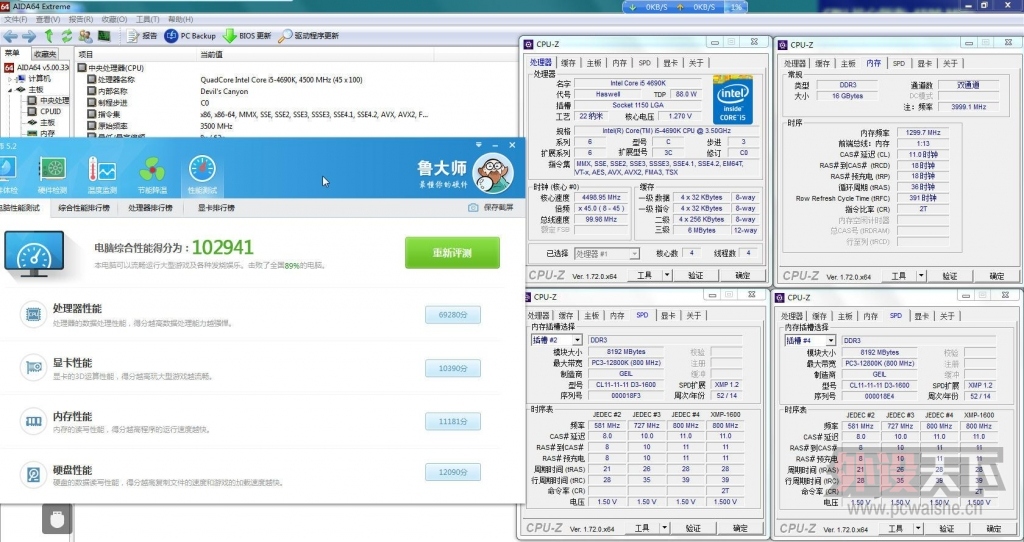Go back with AIDA64 back arrow
The width and height of the screenshot is (1024, 542).
(10, 36)
